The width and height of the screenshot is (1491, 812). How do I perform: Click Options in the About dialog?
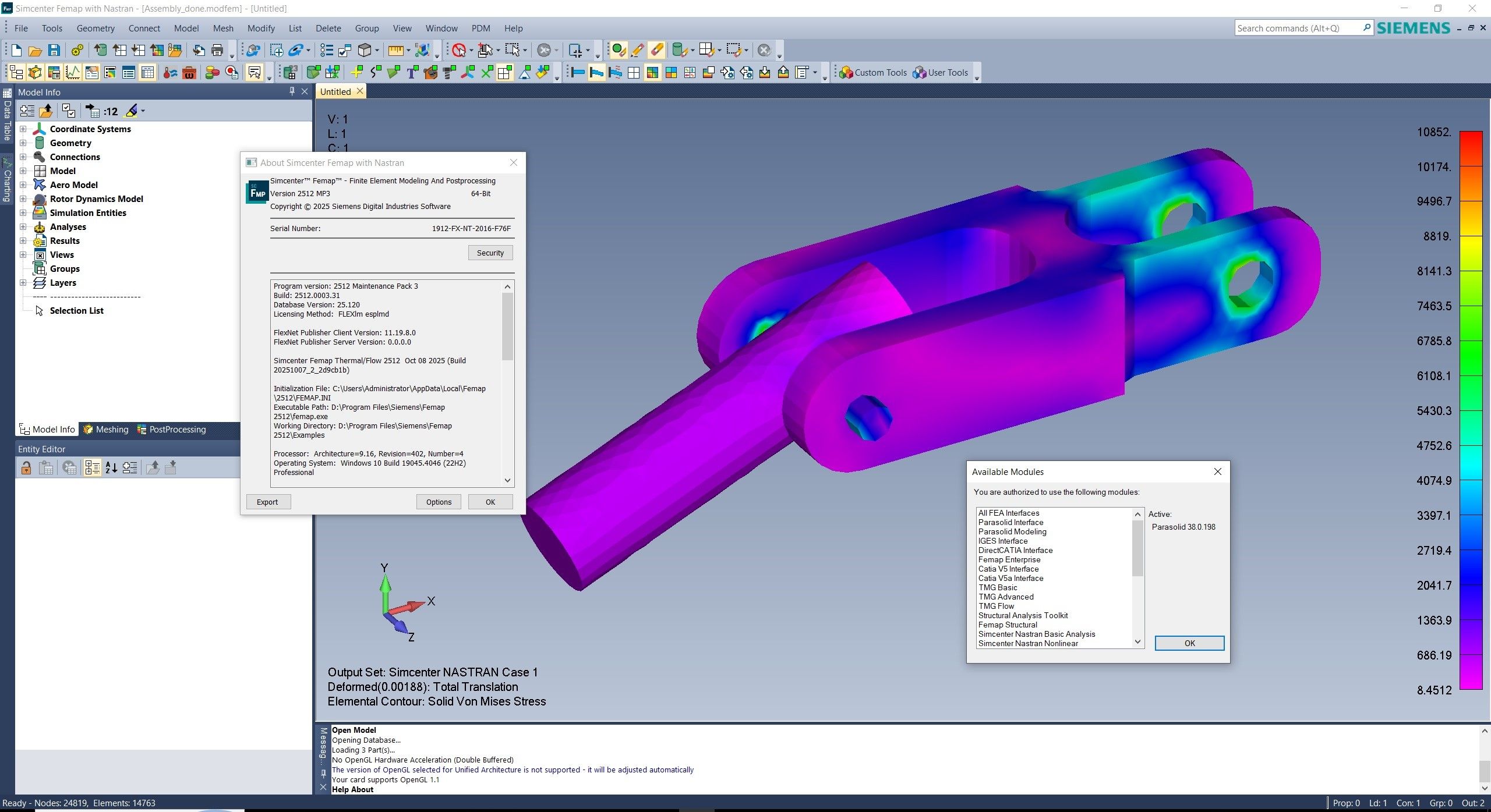coord(439,502)
